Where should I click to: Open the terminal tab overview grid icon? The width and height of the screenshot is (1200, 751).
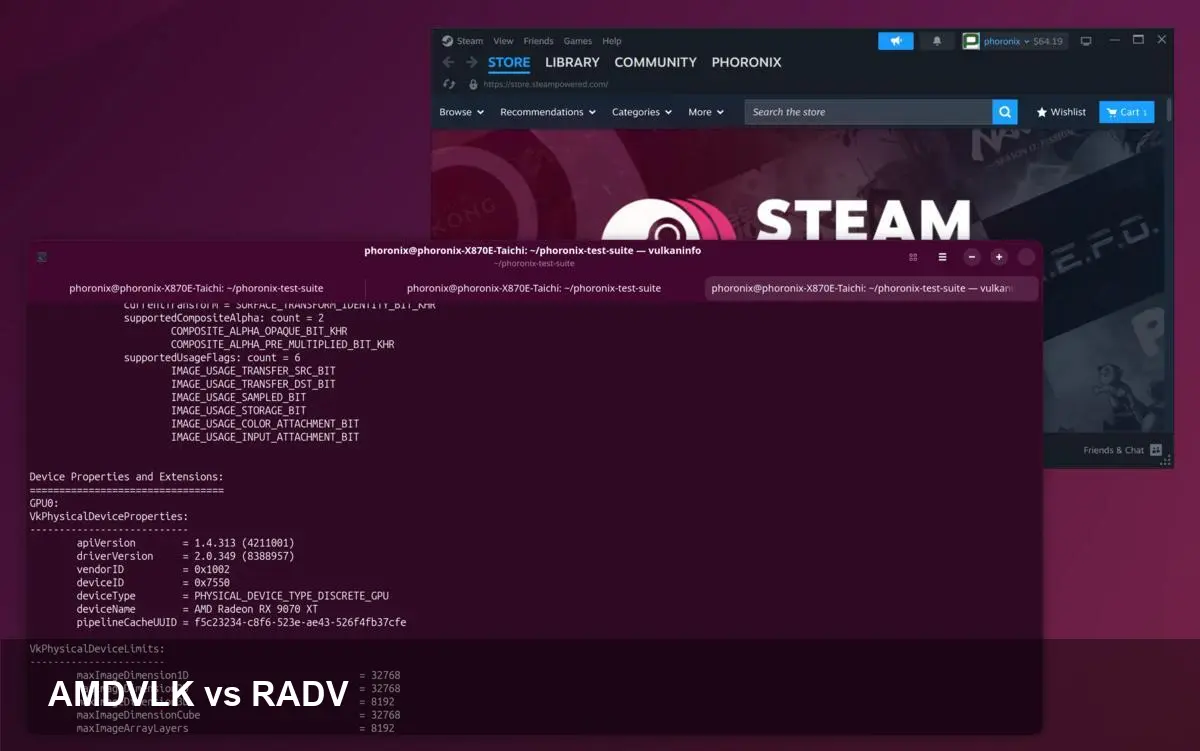pos(914,257)
